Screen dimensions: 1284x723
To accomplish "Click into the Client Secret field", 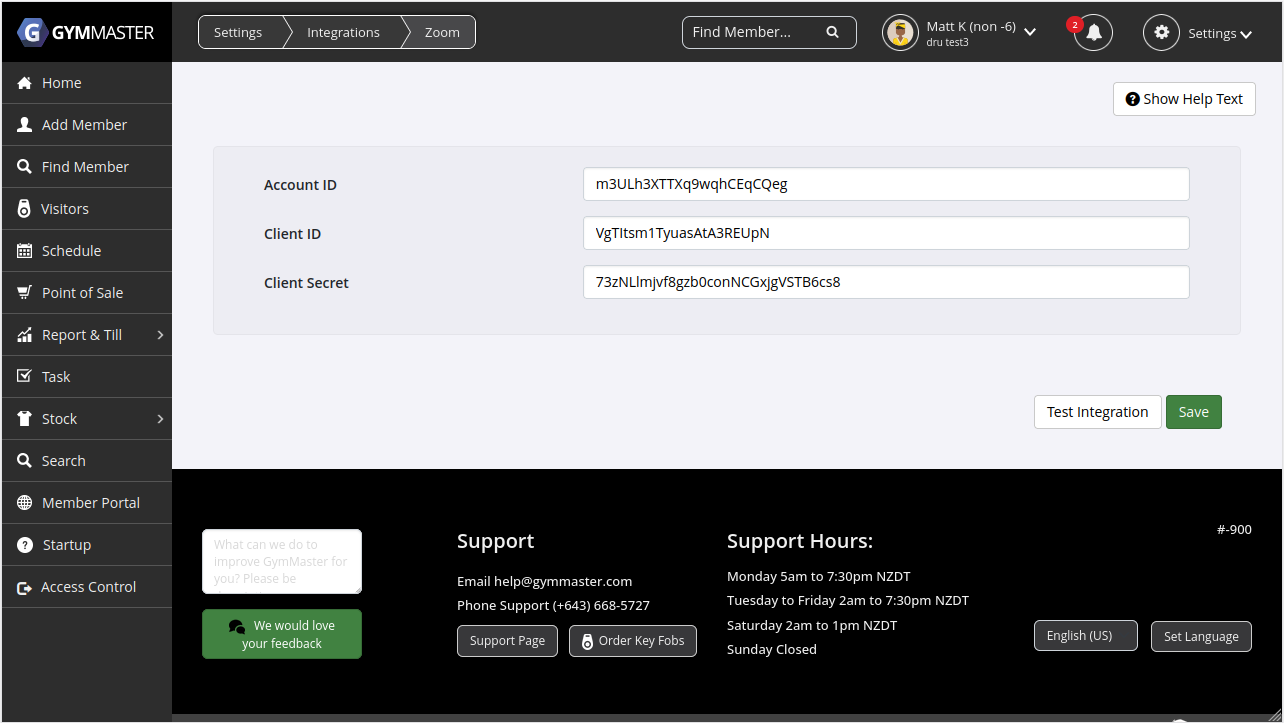I will click(x=885, y=282).
